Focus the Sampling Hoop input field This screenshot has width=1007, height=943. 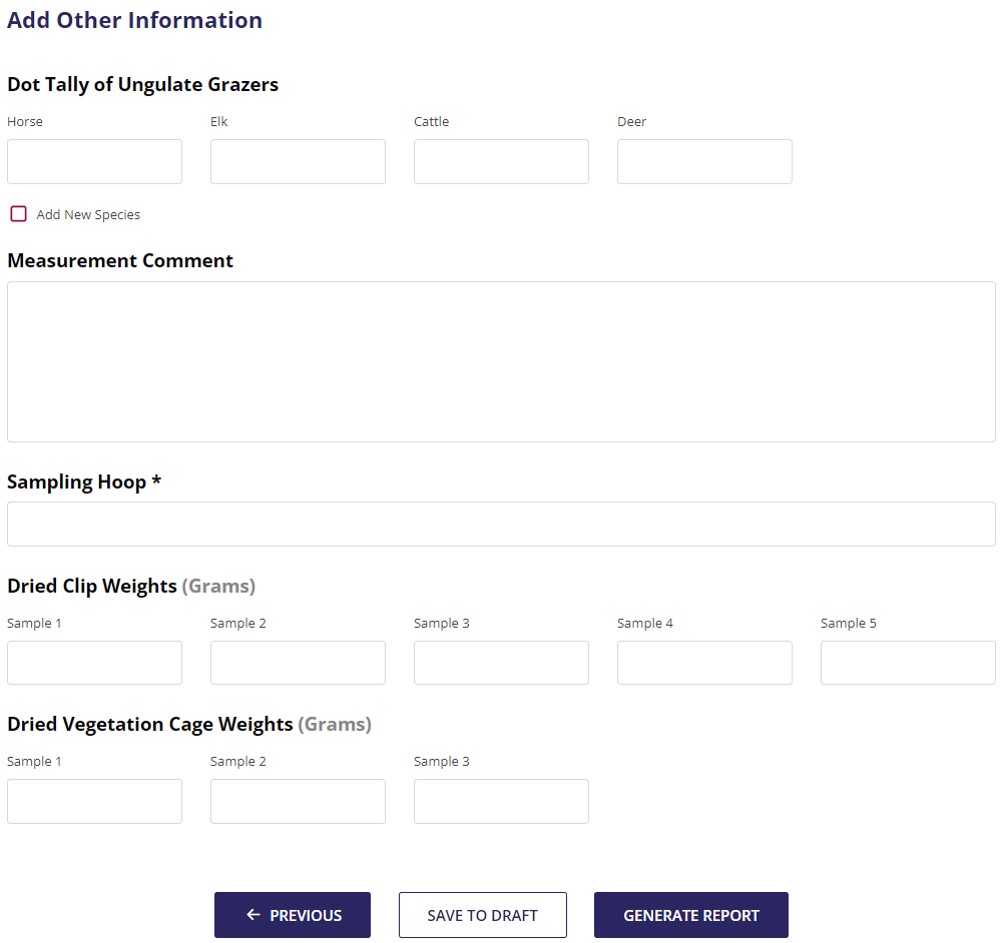click(501, 524)
